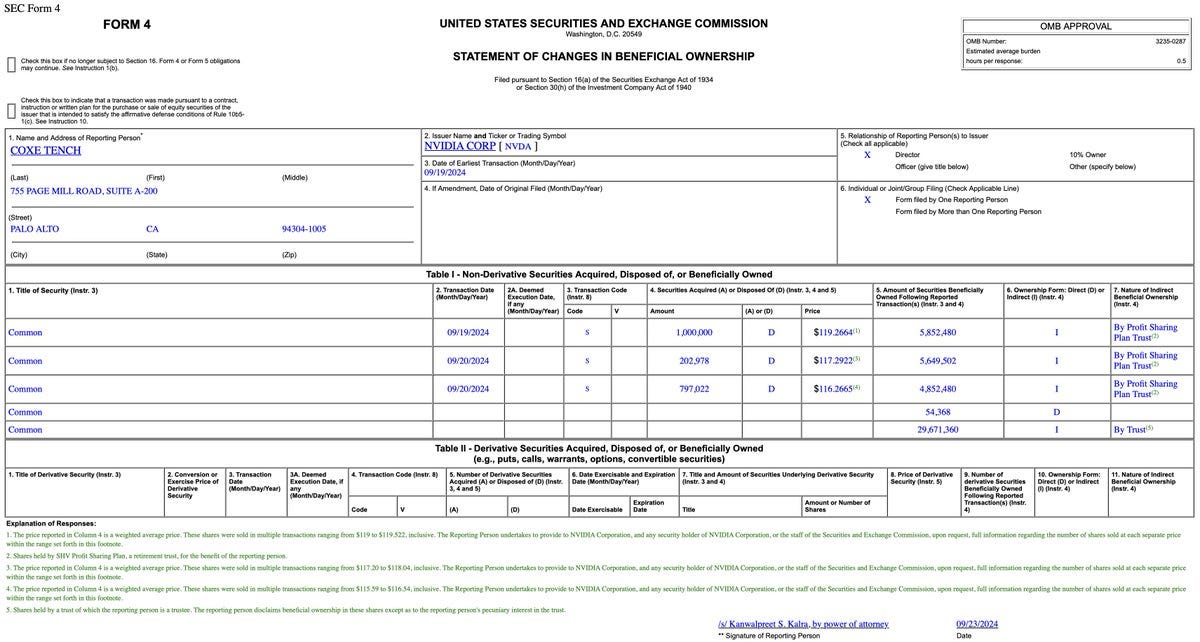Click the $116.2665 price cell
The height and width of the screenshot is (642, 1200).
[836, 388]
